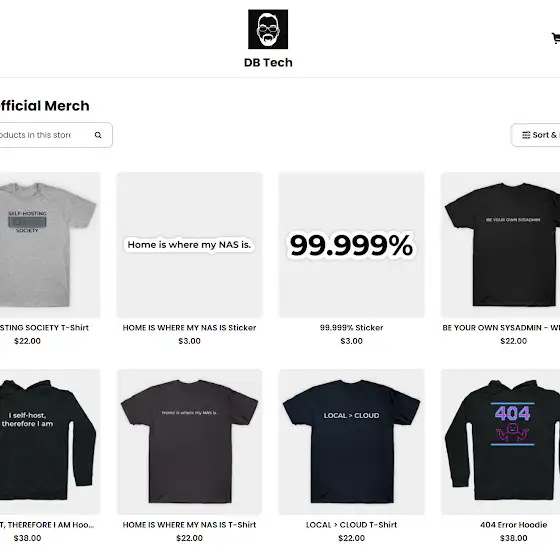Open the Be Your Own Sysadmin shirt image
The image size is (560, 560).
pyautogui.click(x=500, y=245)
